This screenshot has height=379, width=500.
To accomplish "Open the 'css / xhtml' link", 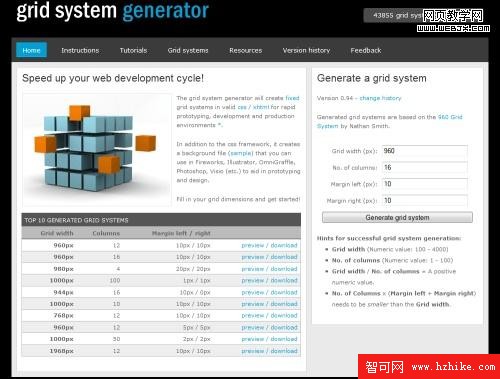I will 253,107.
